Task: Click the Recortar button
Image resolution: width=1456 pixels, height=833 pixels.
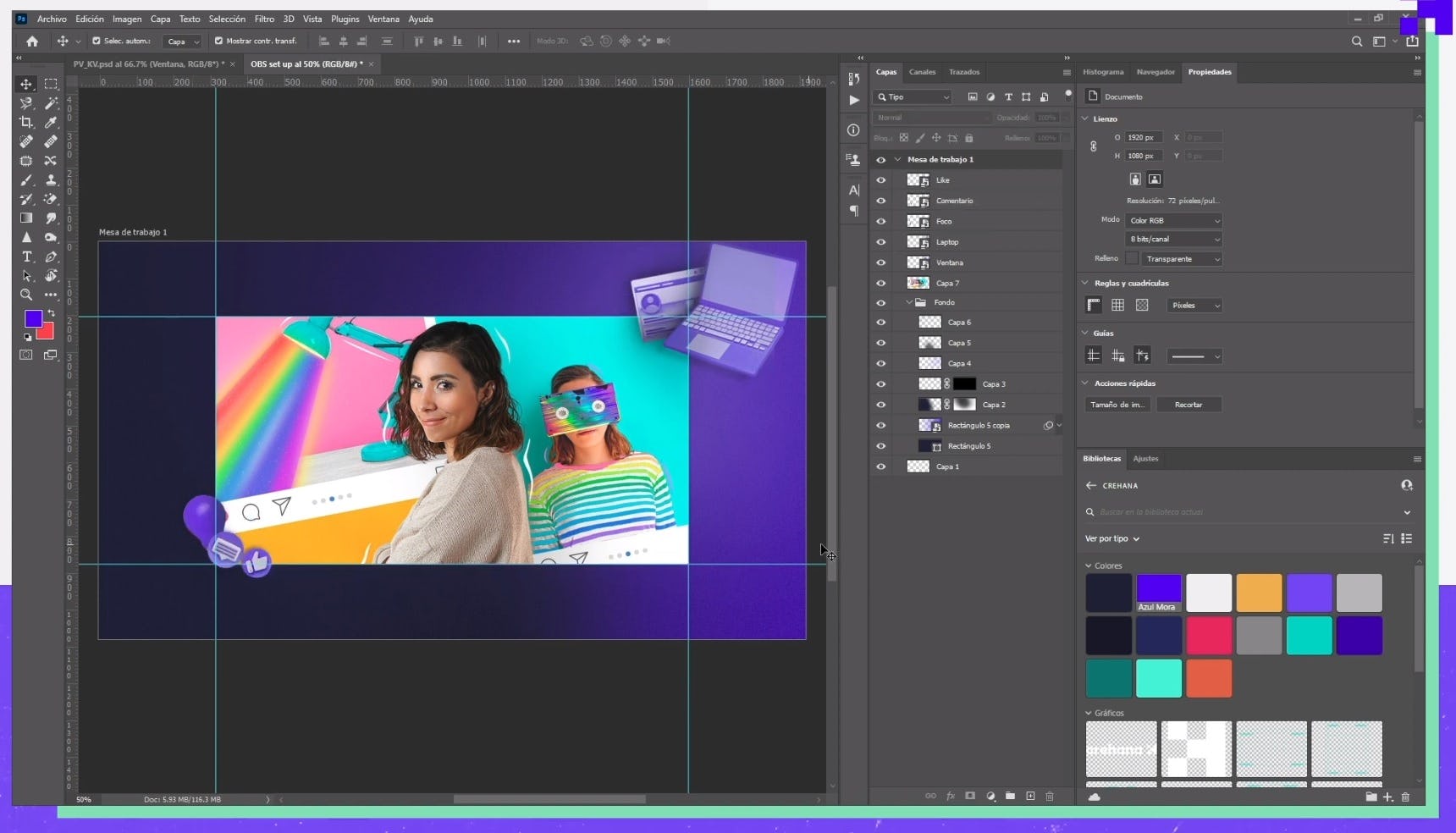Action: [1188, 405]
